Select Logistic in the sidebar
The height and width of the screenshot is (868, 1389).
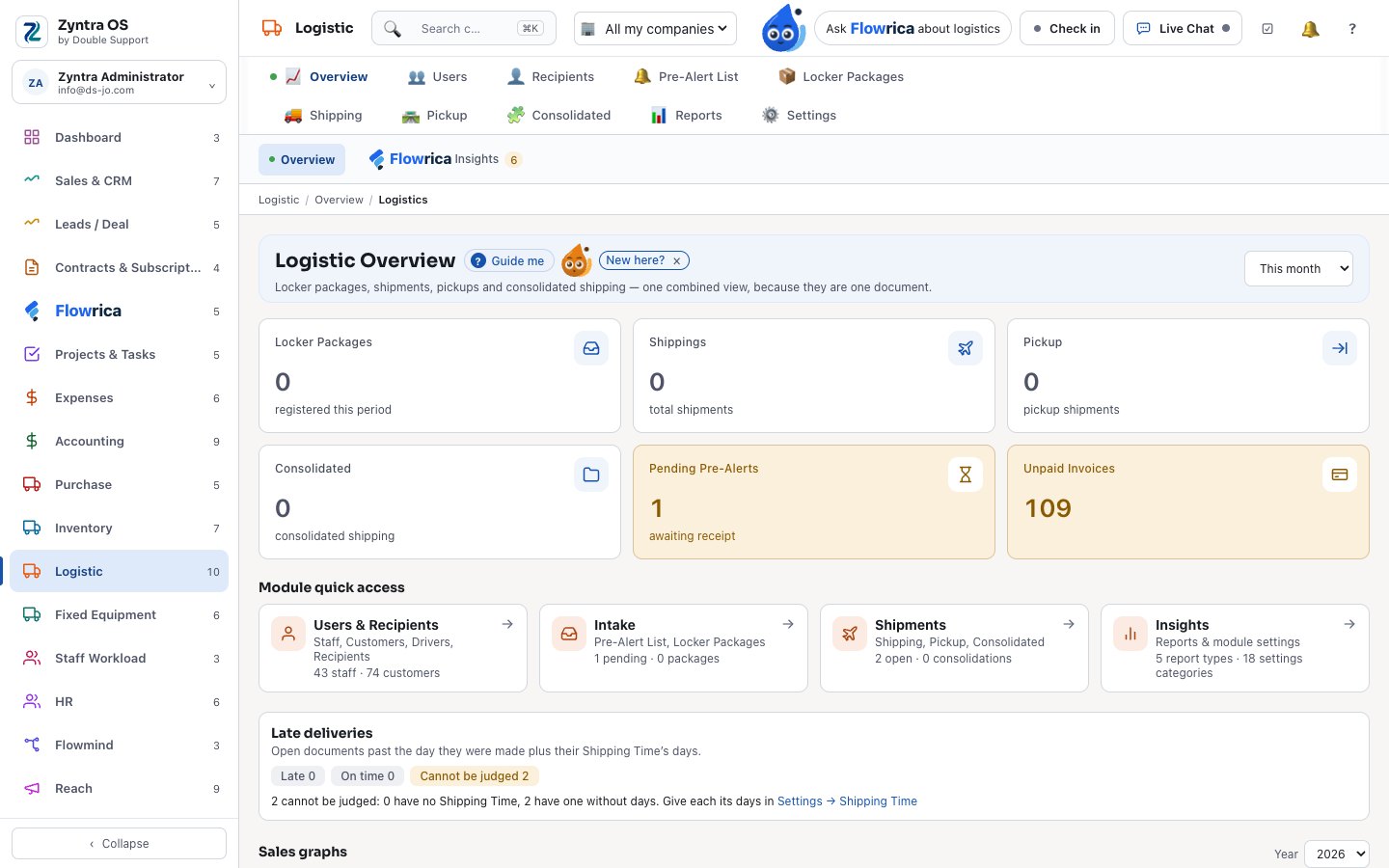click(x=119, y=571)
